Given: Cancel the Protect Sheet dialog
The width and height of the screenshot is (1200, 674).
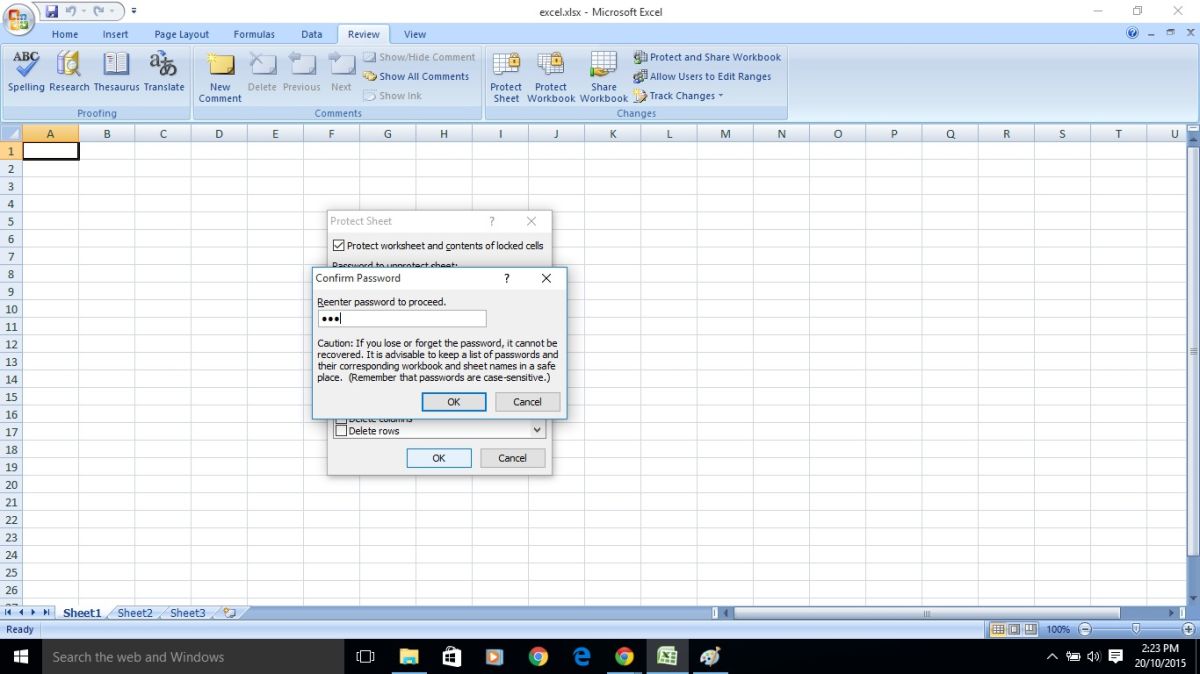Looking at the screenshot, I should [x=511, y=457].
